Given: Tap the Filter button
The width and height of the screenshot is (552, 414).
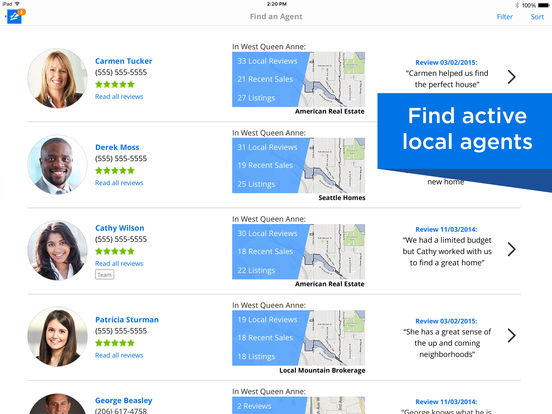Looking at the screenshot, I should (504, 17).
